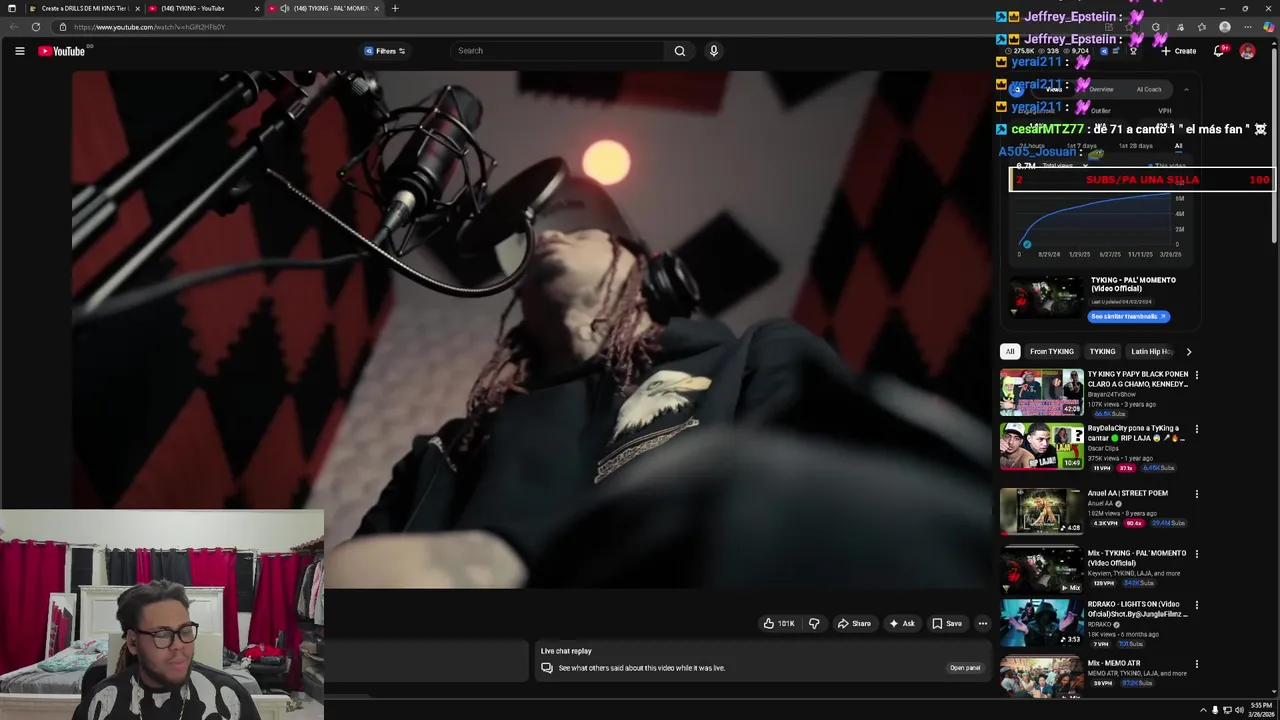The image size is (1280, 720).
Task: Open YouTube notifications bell
Action: (x=1219, y=51)
